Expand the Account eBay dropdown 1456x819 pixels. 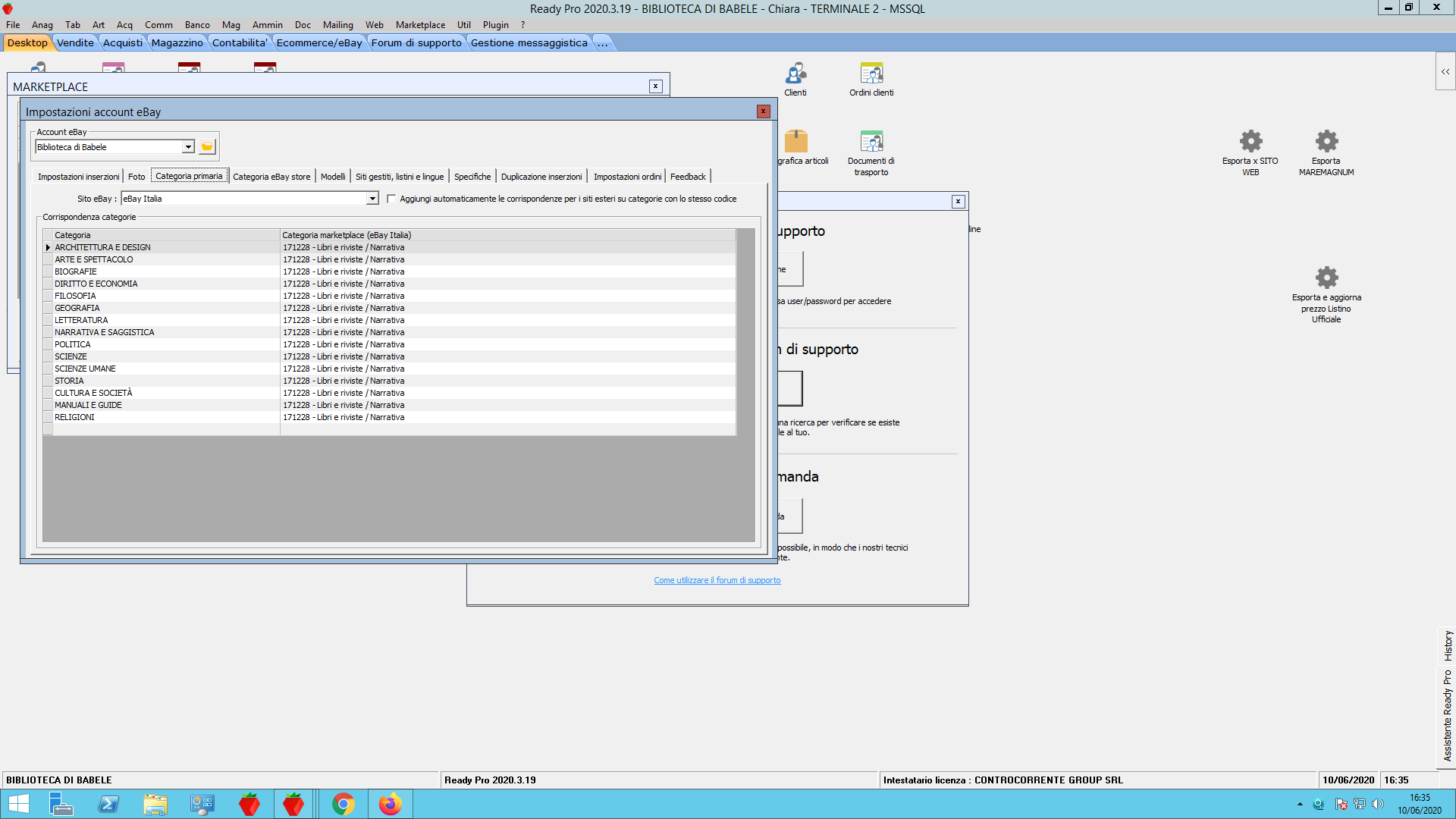point(188,147)
